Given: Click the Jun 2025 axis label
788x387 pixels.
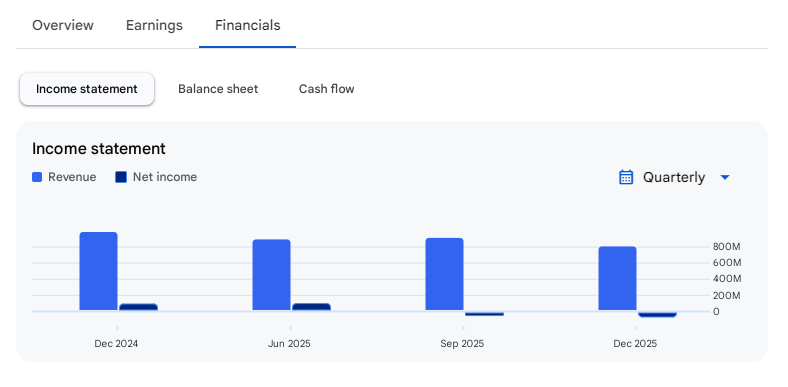Looking at the screenshot, I should (x=289, y=344).
